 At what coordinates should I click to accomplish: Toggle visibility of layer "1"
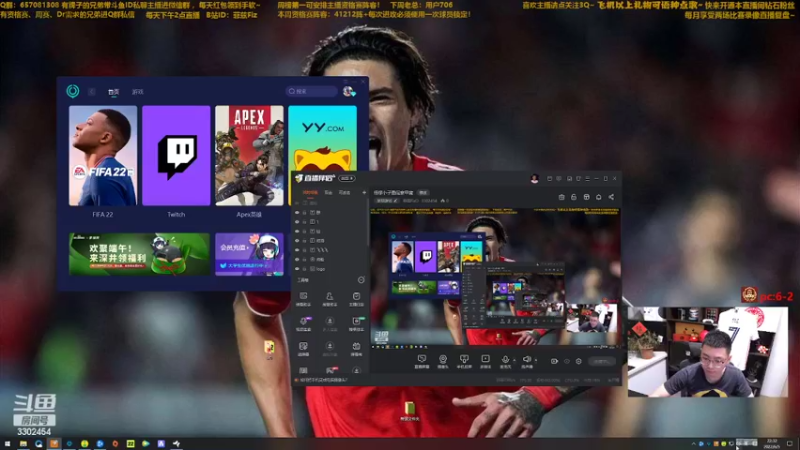click(297, 222)
